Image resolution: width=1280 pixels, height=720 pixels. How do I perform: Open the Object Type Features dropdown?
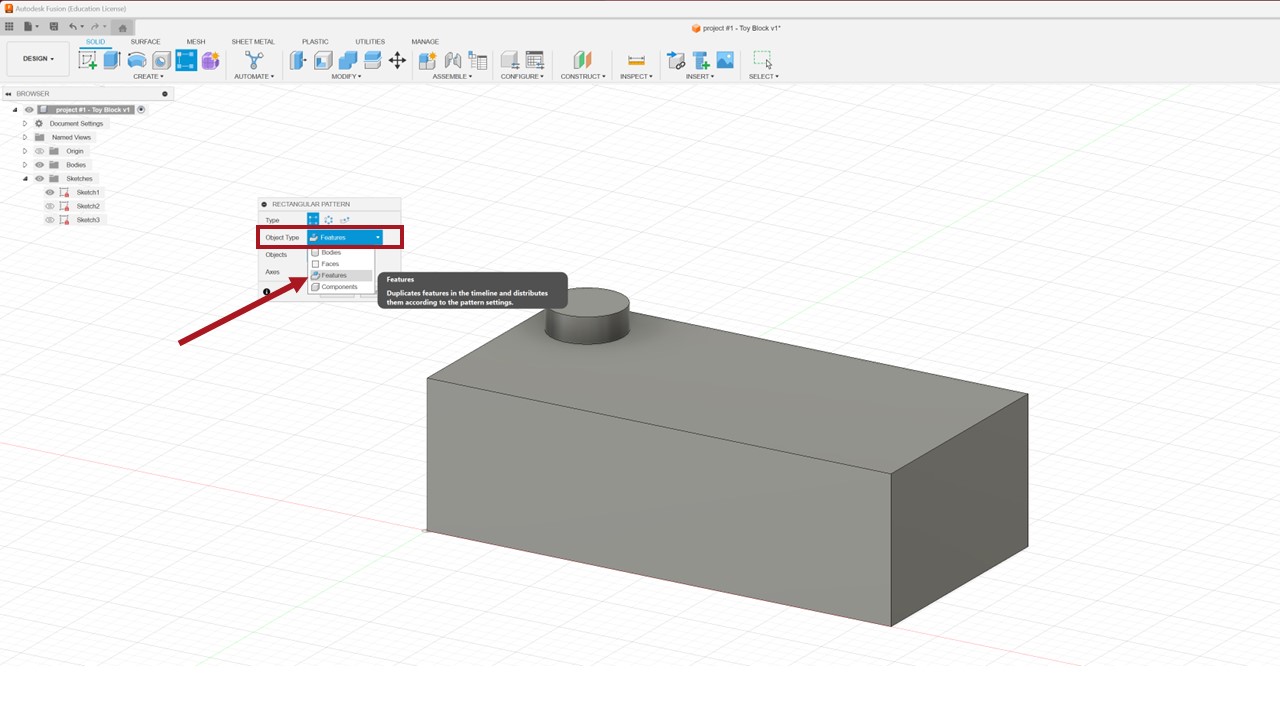[344, 238]
